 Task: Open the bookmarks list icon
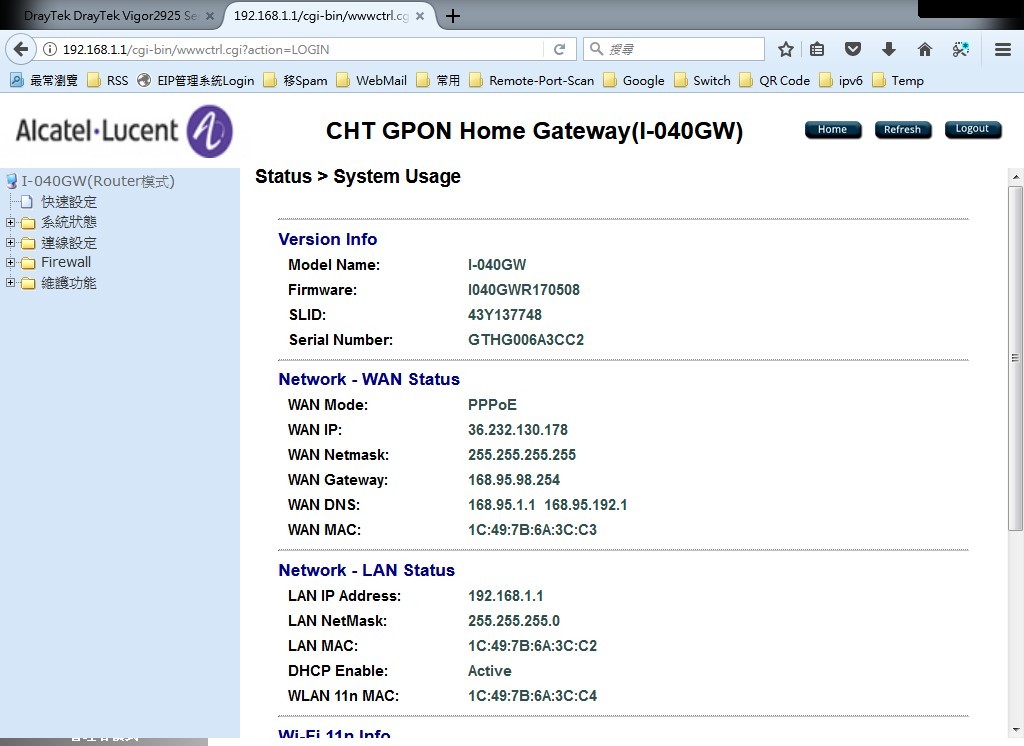click(x=817, y=49)
